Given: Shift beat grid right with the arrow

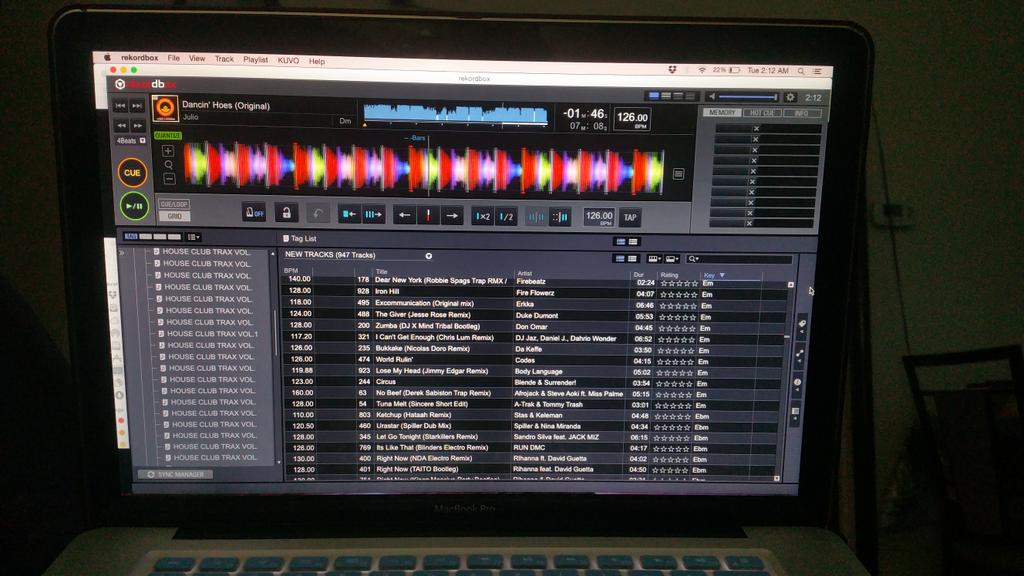Looking at the screenshot, I should click(x=452, y=216).
